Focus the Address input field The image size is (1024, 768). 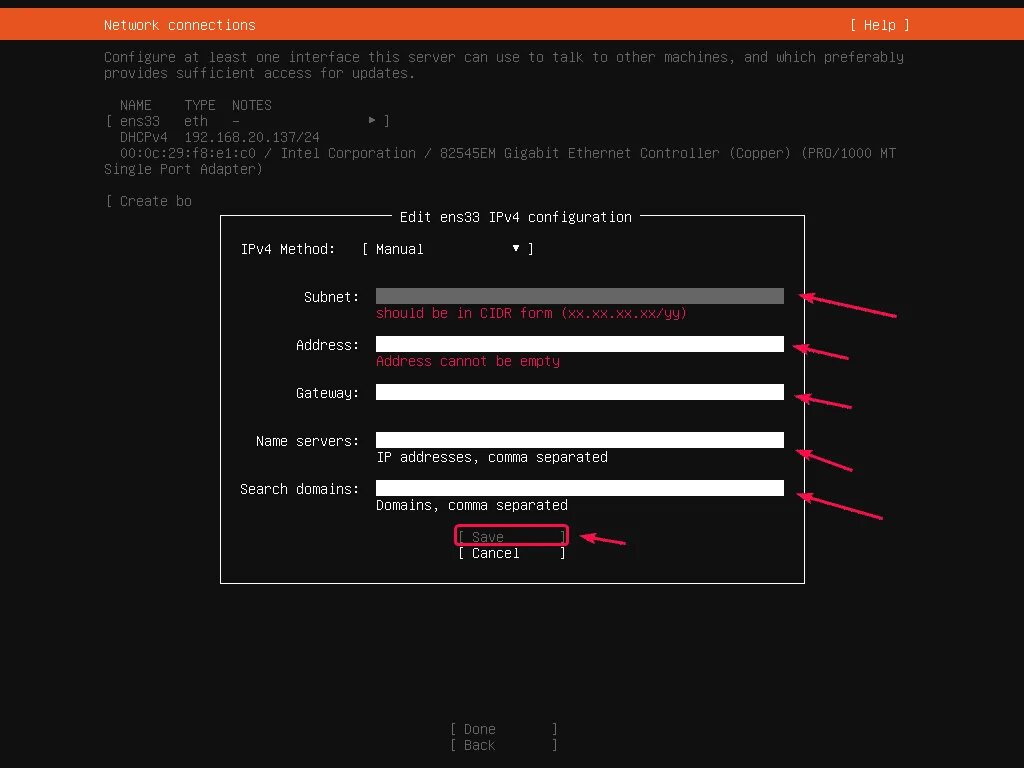(x=579, y=344)
